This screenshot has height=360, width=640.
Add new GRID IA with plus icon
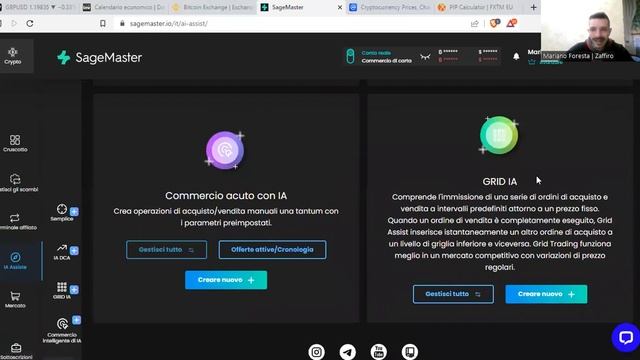coord(74,289)
